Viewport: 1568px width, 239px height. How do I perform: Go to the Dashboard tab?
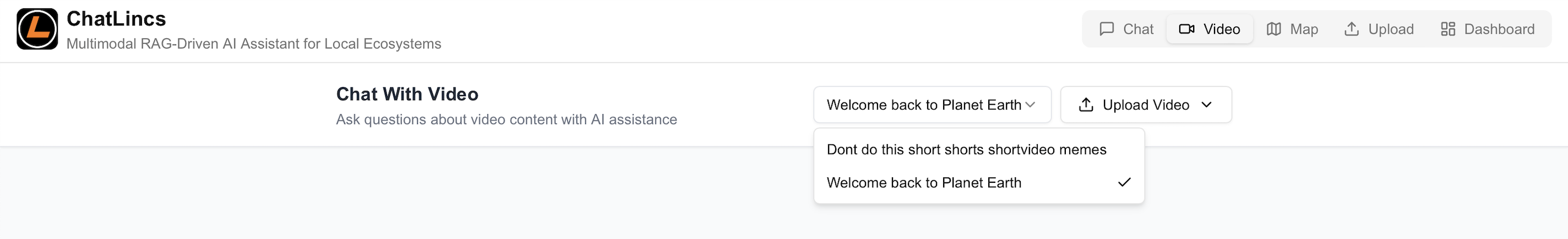pos(1487,29)
